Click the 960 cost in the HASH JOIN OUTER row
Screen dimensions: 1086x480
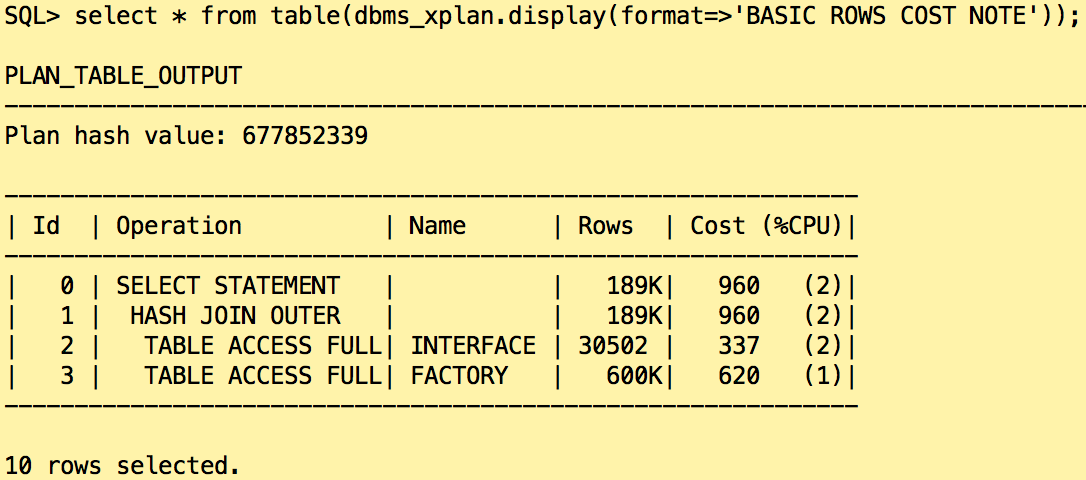pos(738,316)
